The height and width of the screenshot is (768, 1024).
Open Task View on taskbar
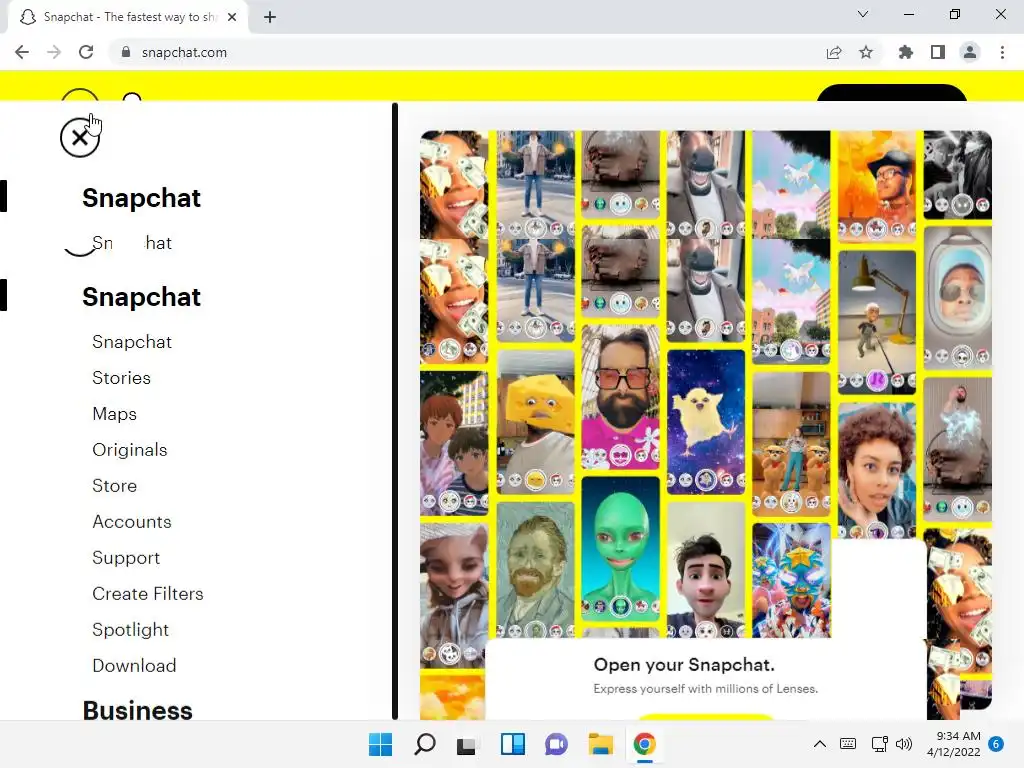466,744
